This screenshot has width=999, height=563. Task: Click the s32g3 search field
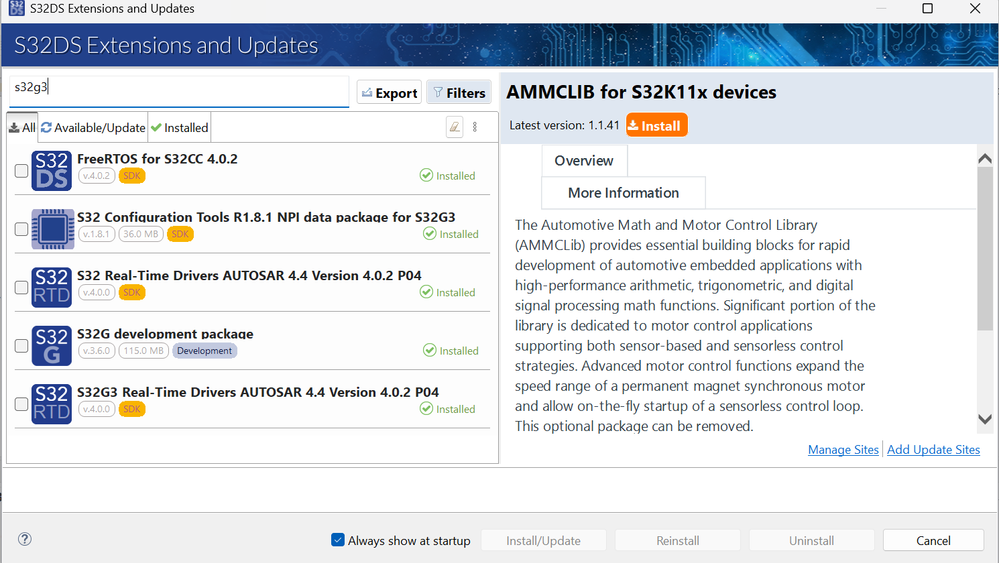point(180,88)
